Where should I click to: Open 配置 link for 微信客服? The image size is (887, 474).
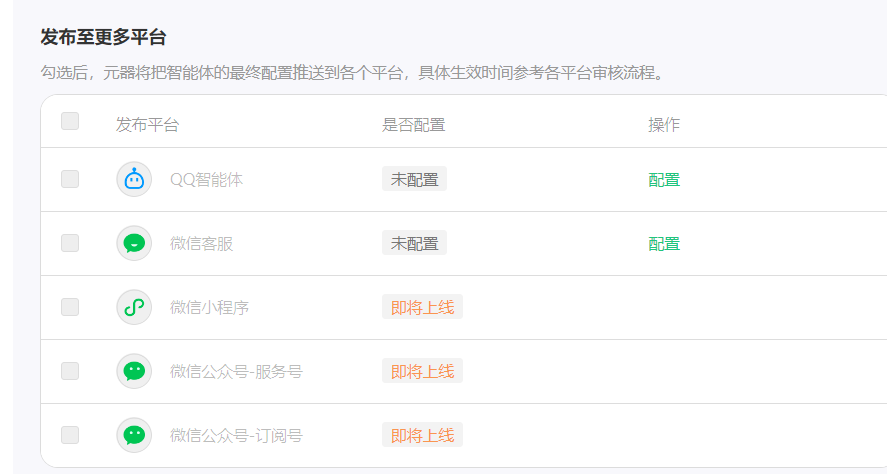click(664, 244)
